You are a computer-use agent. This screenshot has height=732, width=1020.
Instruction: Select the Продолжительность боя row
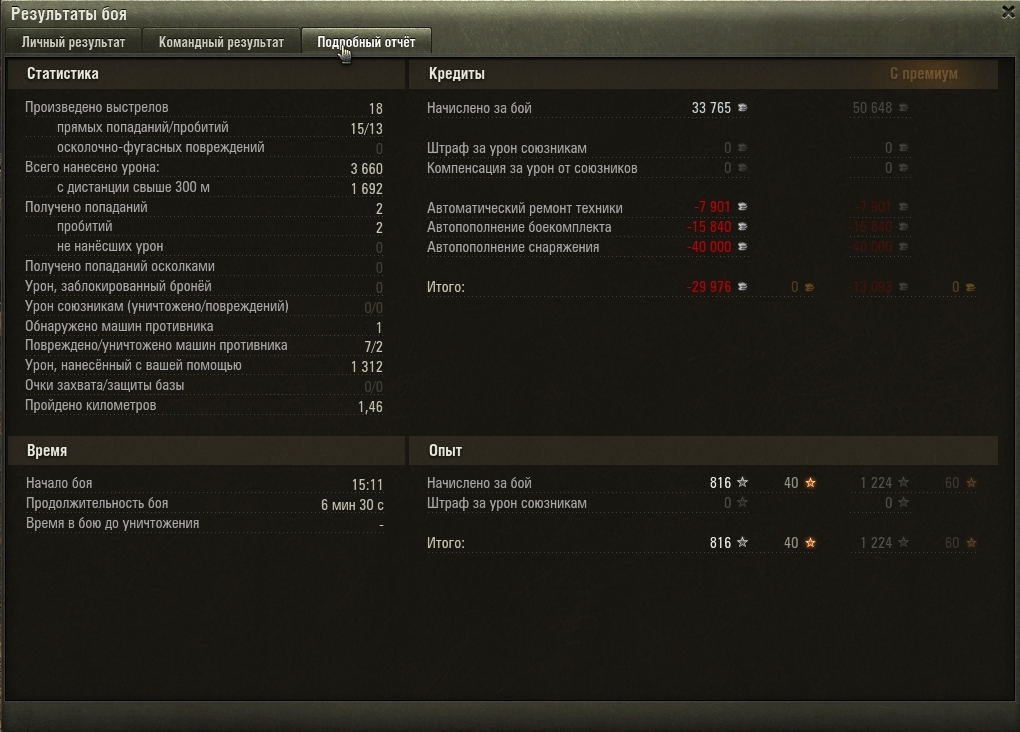tap(204, 504)
